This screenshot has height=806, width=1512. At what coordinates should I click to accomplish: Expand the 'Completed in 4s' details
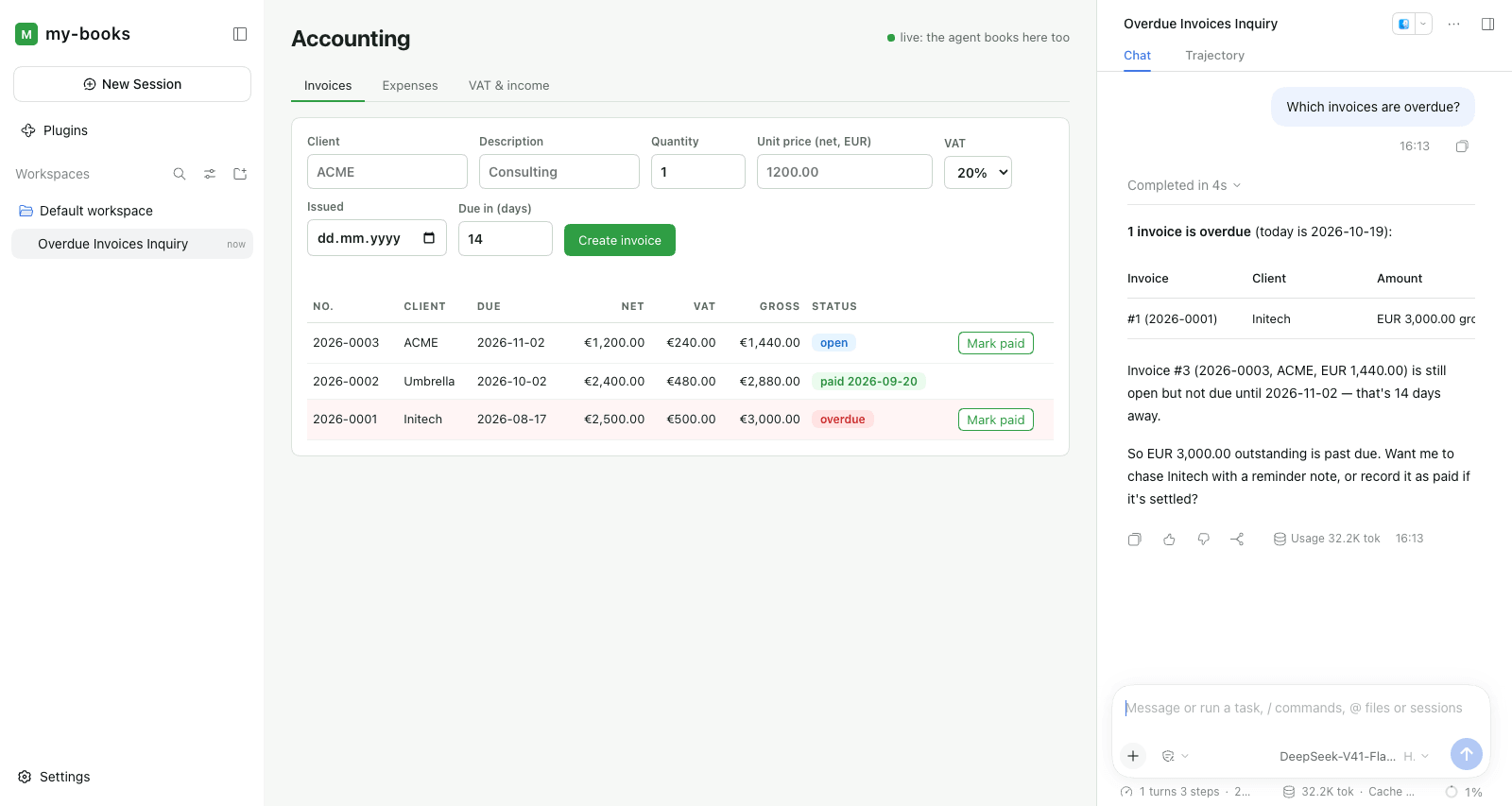click(1183, 185)
